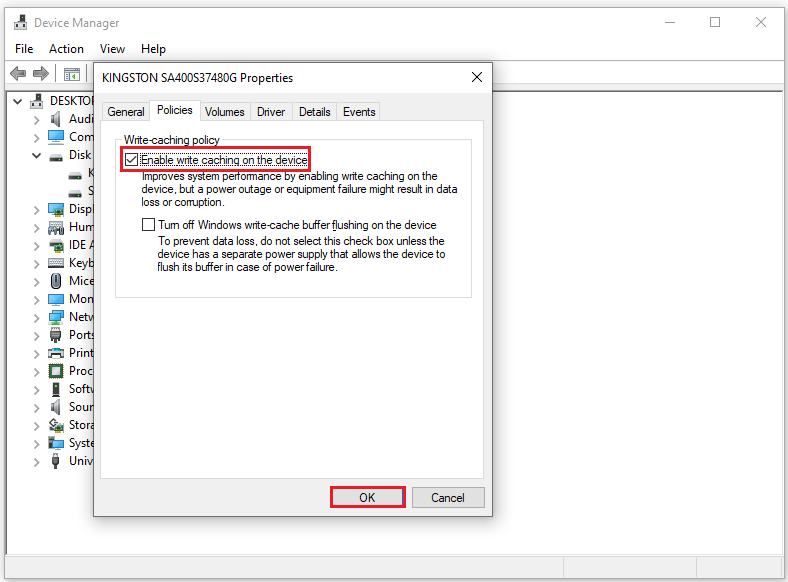Maximize the Device Manager window
The image size is (788, 582).
[715, 22]
